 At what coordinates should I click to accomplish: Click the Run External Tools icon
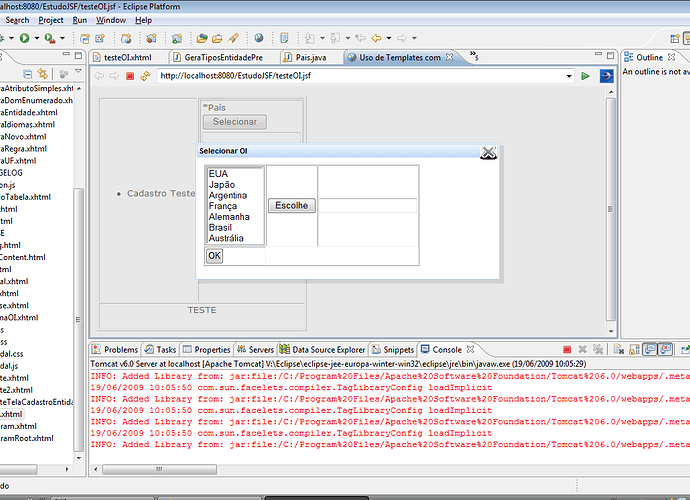50,38
